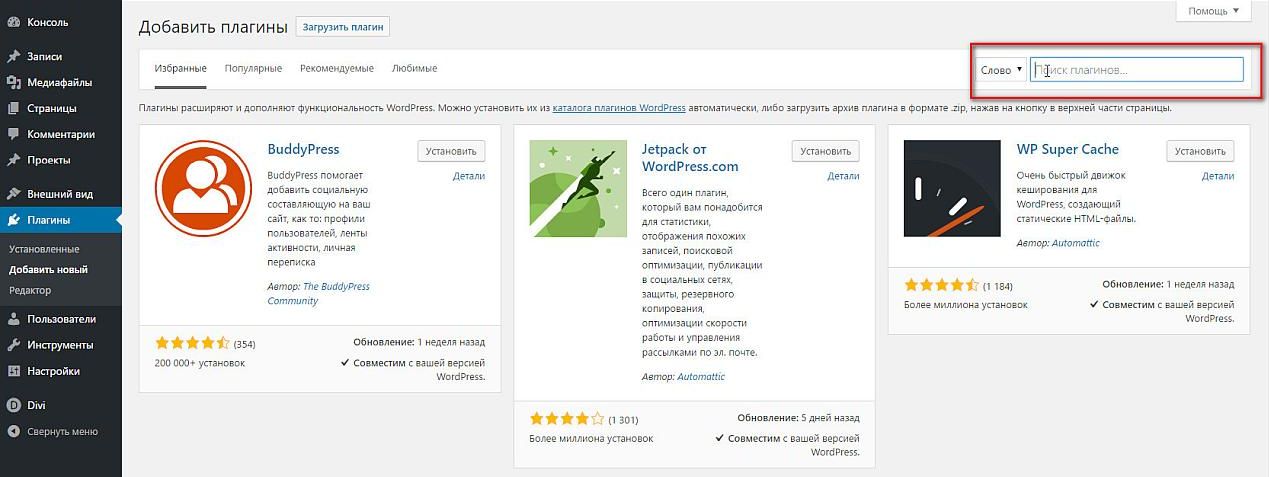The height and width of the screenshot is (477, 1269).
Task: Click the Upload plugin button
Action: pos(342,27)
